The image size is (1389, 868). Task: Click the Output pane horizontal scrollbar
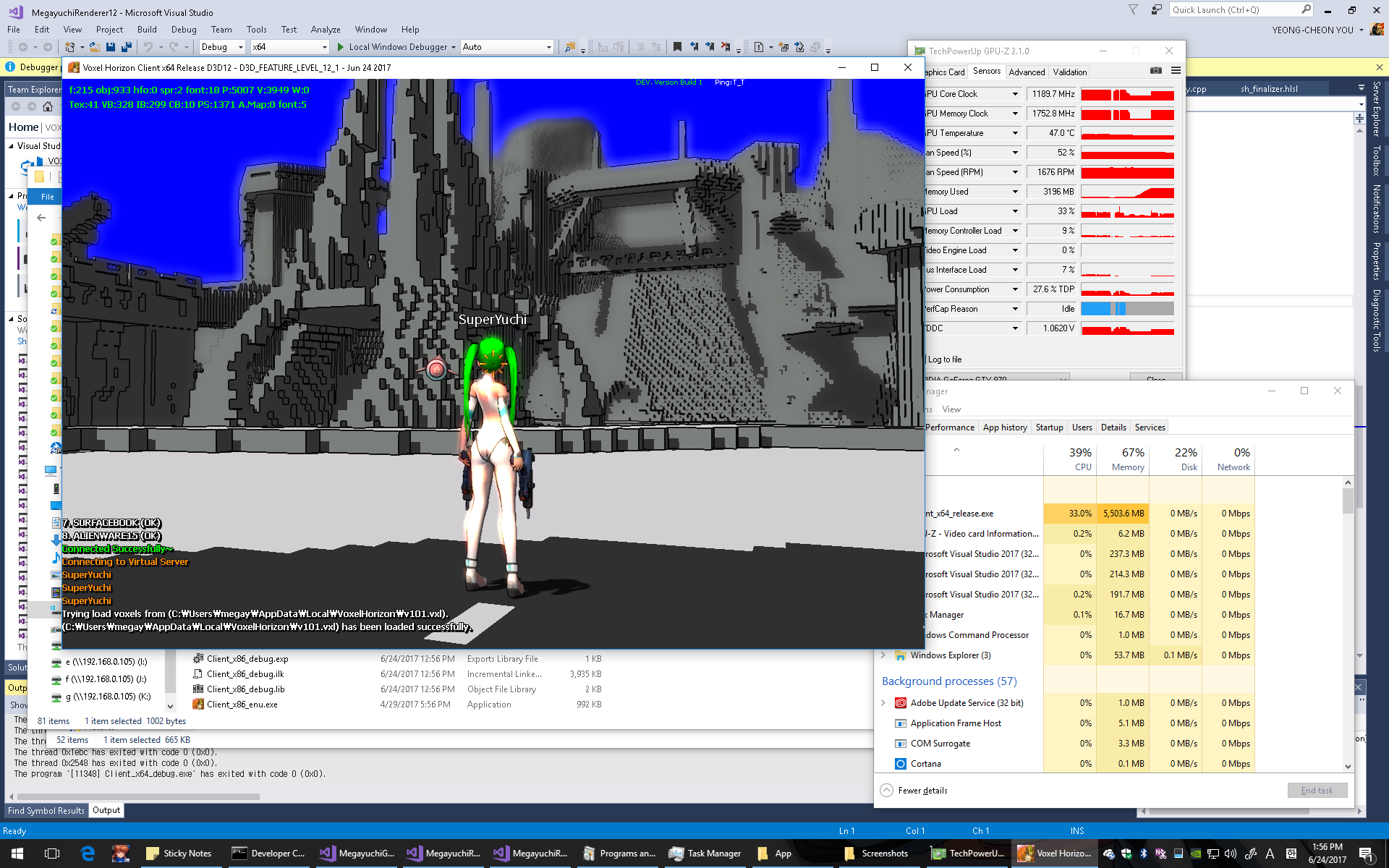coord(137,797)
